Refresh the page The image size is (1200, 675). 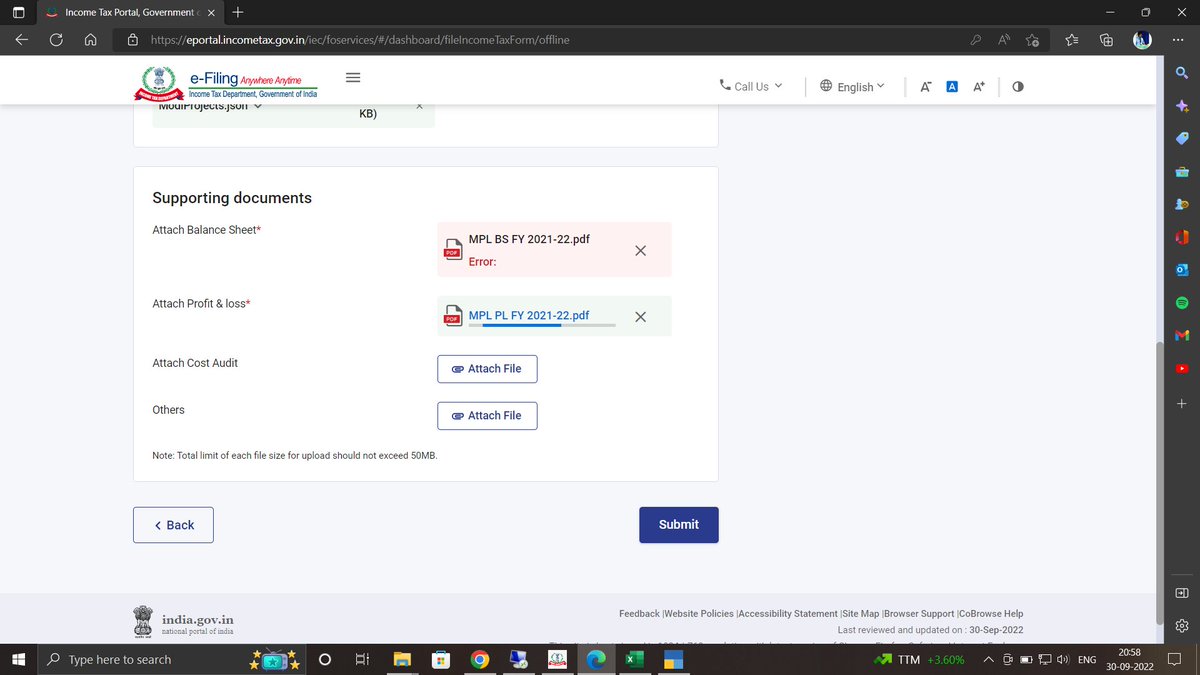[x=56, y=40]
